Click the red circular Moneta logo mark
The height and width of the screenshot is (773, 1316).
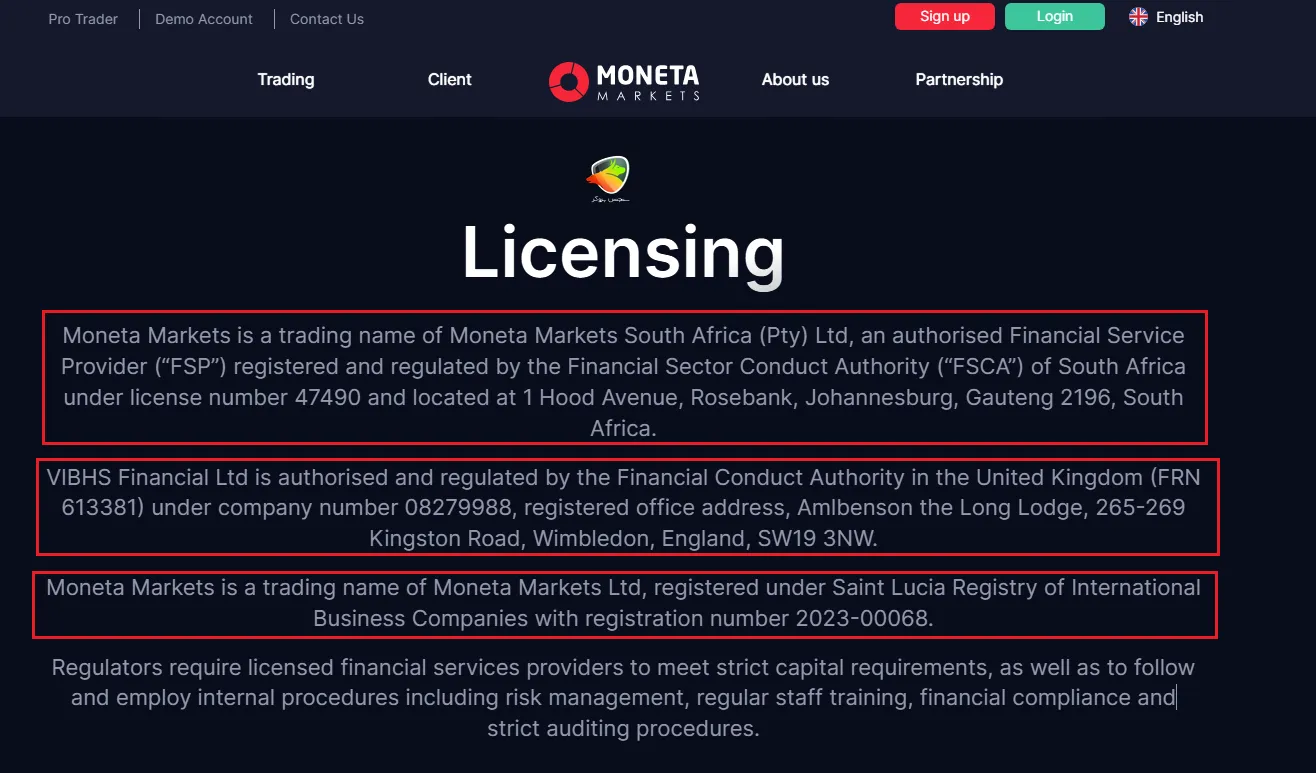(568, 81)
